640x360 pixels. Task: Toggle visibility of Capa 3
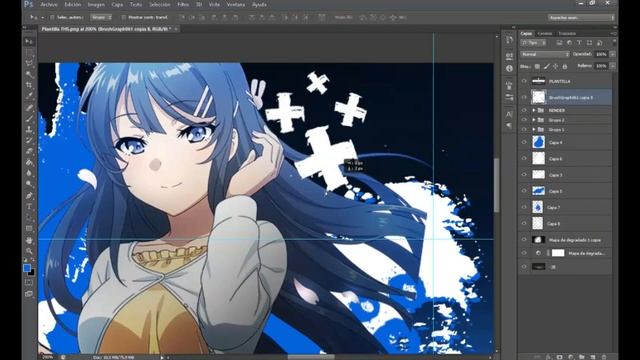coord(524,175)
